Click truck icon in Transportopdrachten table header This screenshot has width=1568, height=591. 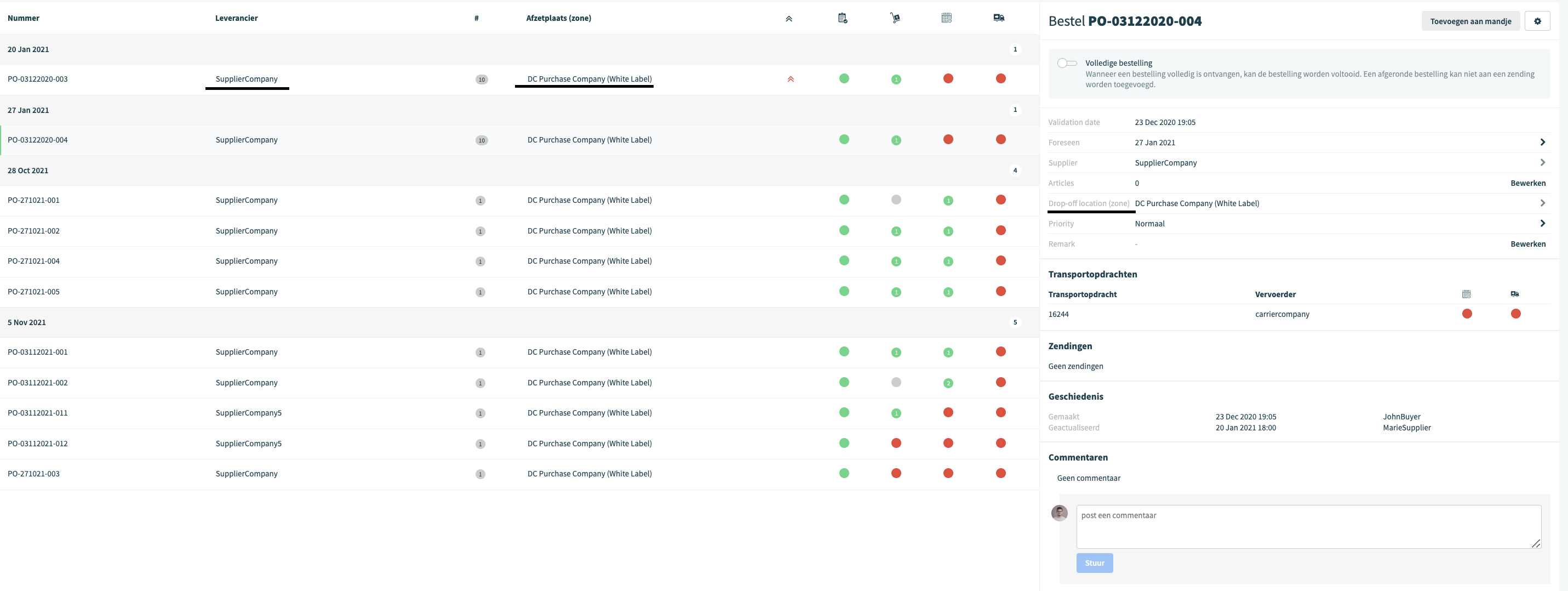(1515, 294)
